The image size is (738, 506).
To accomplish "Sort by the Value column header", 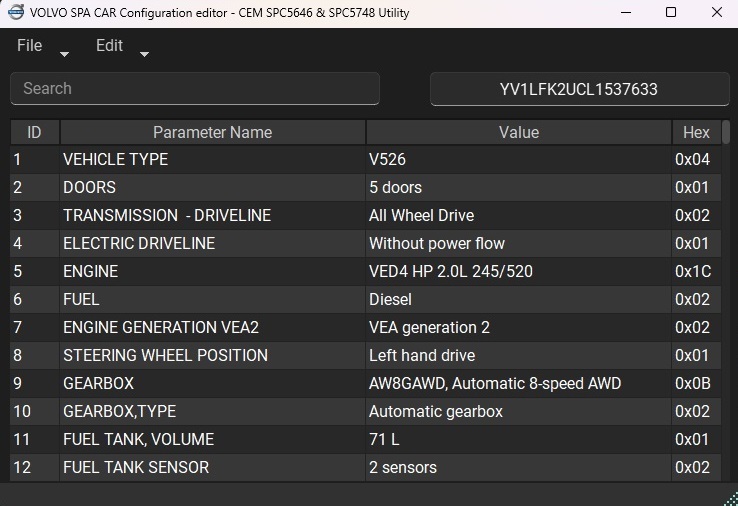I will [x=519, y=132].
